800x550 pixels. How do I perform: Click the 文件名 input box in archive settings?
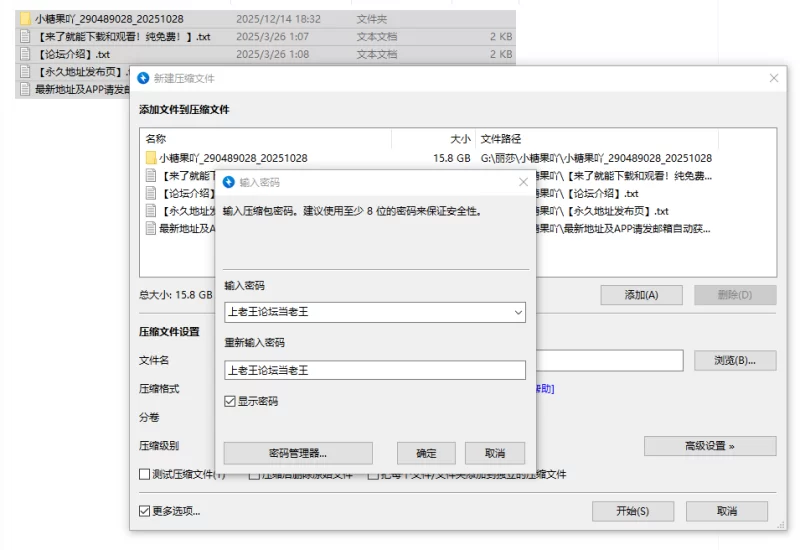[x=610, y=360]
